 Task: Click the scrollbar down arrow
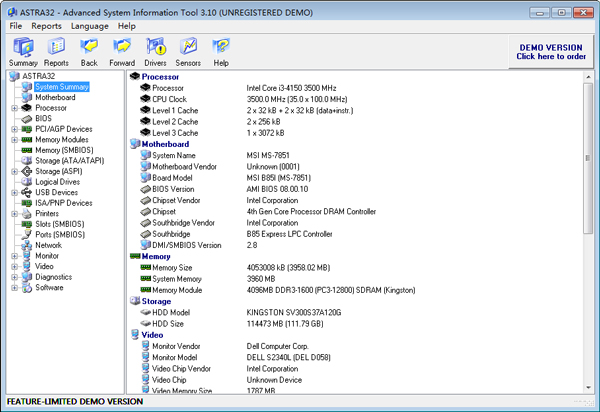(588, 388)
